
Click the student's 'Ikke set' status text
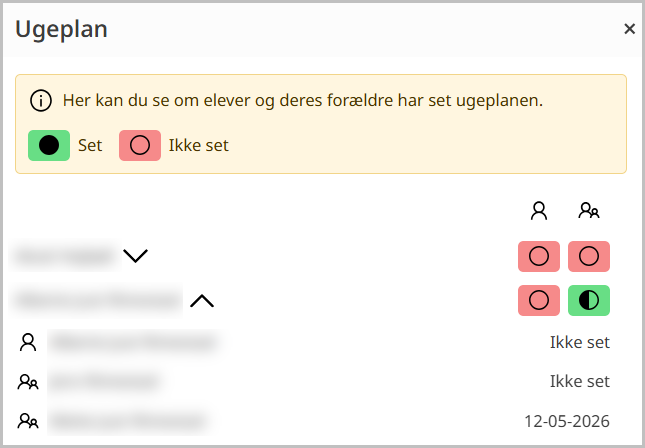tap(580, 342)
